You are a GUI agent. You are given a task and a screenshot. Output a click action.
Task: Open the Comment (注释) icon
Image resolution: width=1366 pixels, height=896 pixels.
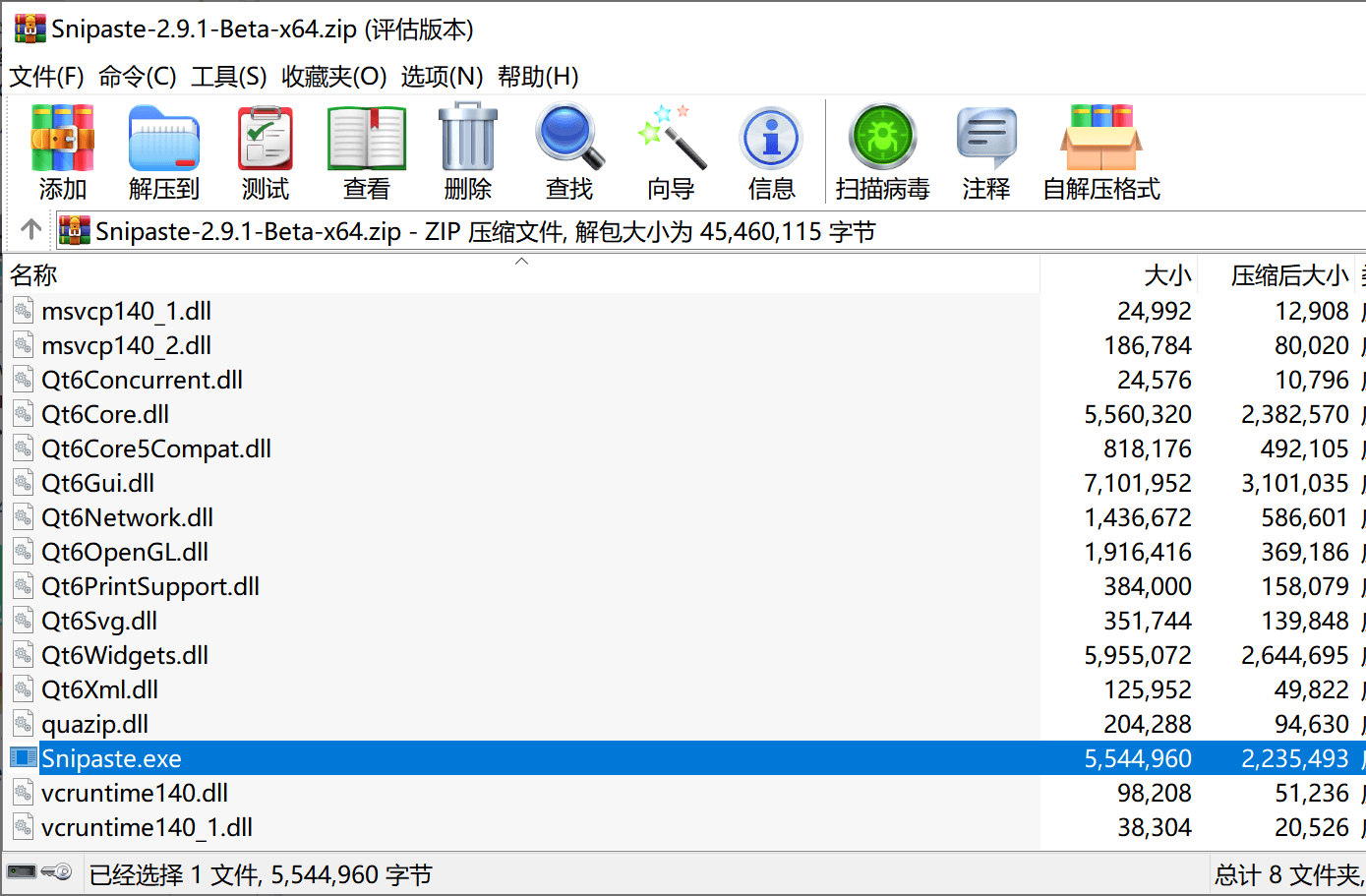[985, 151]
